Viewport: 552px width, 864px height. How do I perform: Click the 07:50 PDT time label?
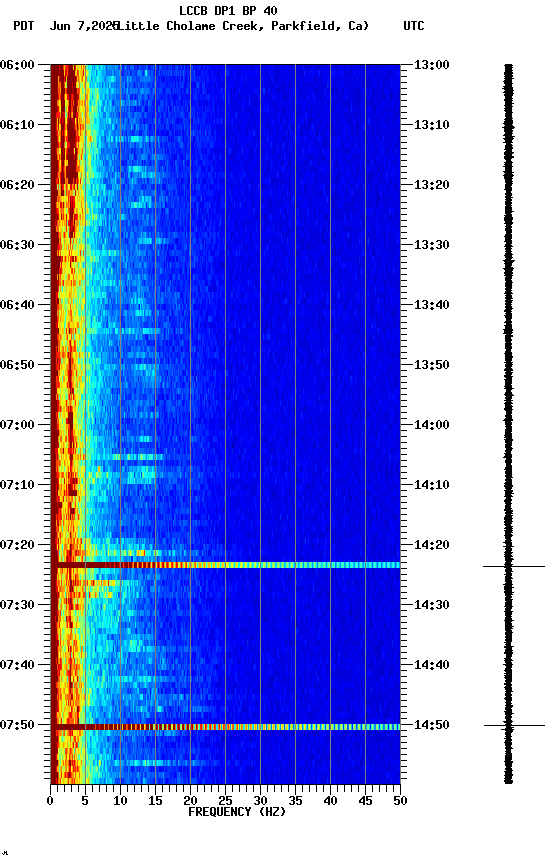coord(17,725)
